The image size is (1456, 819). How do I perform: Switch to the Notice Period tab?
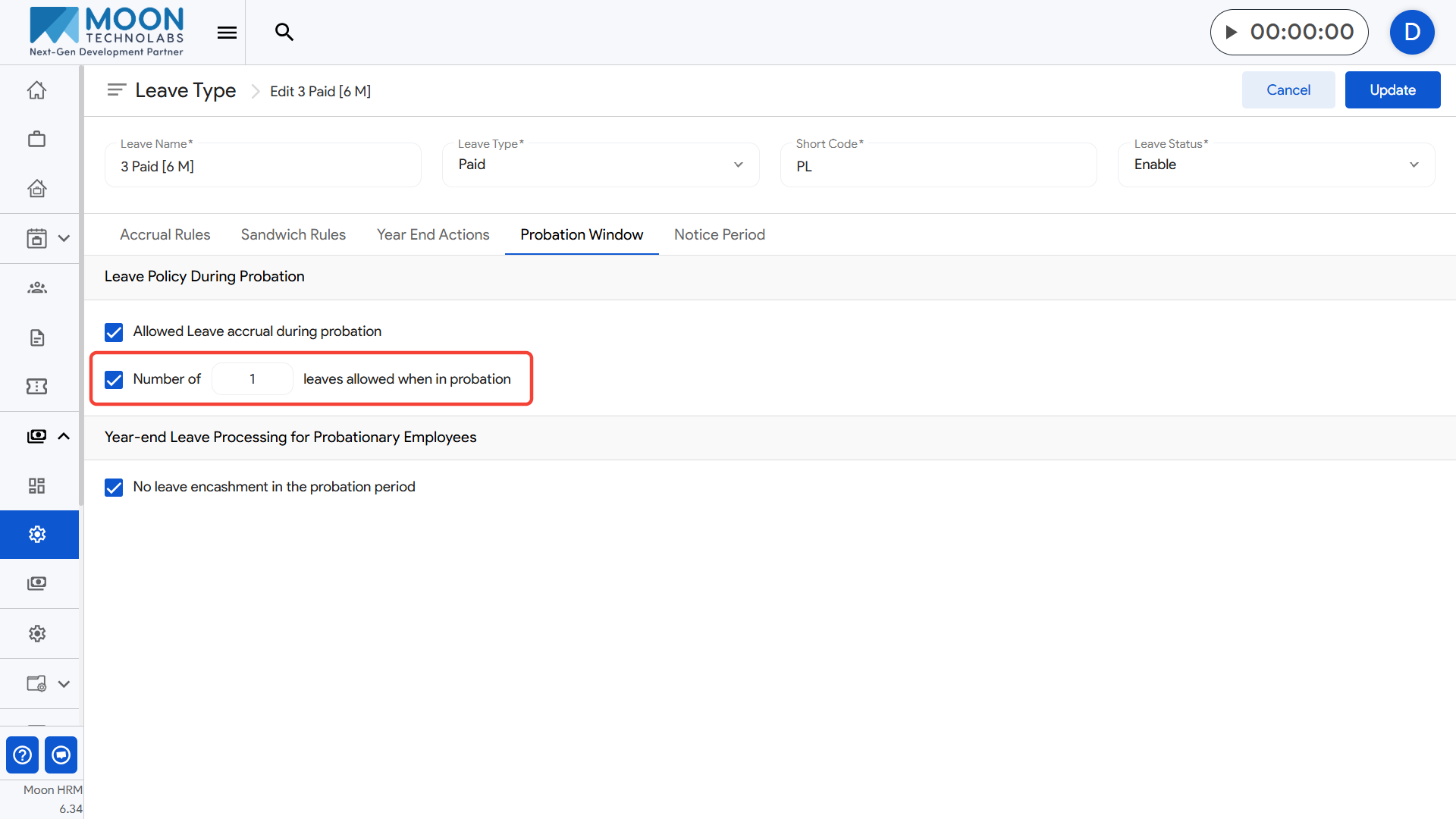point(719,234)
